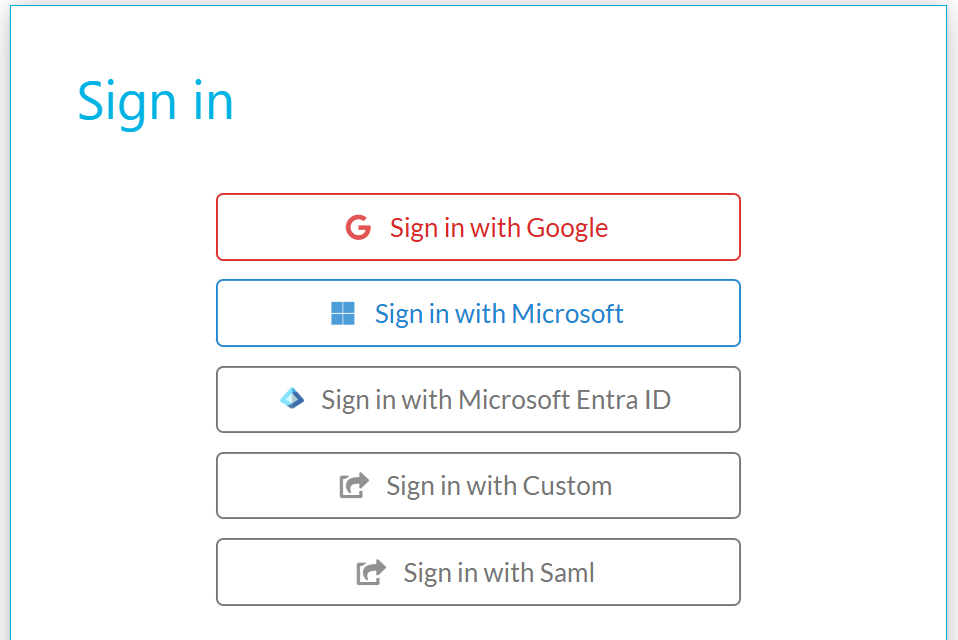Select the Sign in with Custom option
The height and width of the screenshot is (640, 958).
pyautogui.click(x=478, y=485)
